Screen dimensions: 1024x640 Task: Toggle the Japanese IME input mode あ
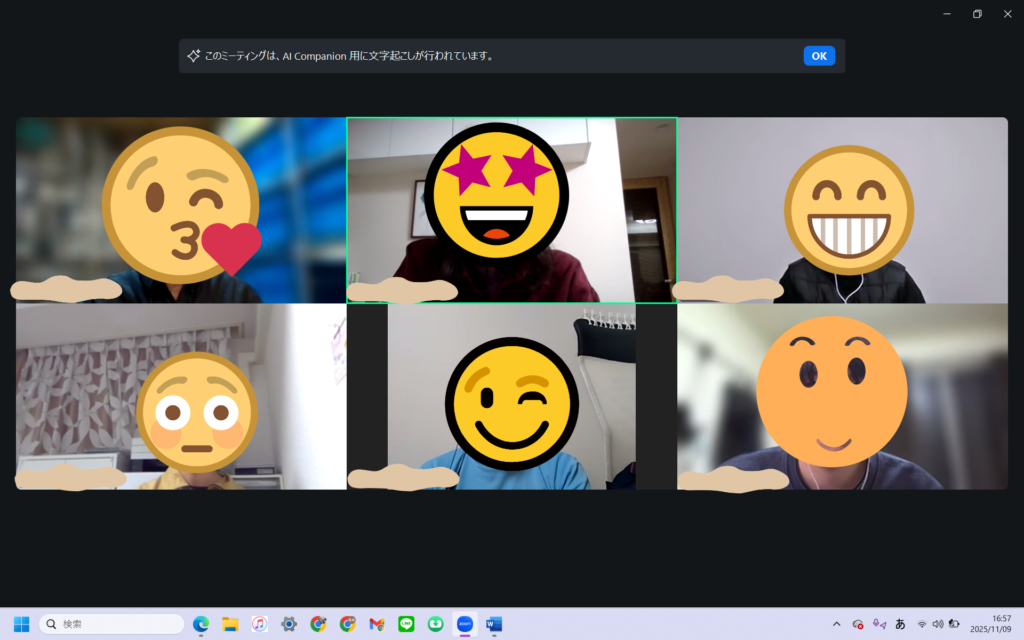[900, 624]
